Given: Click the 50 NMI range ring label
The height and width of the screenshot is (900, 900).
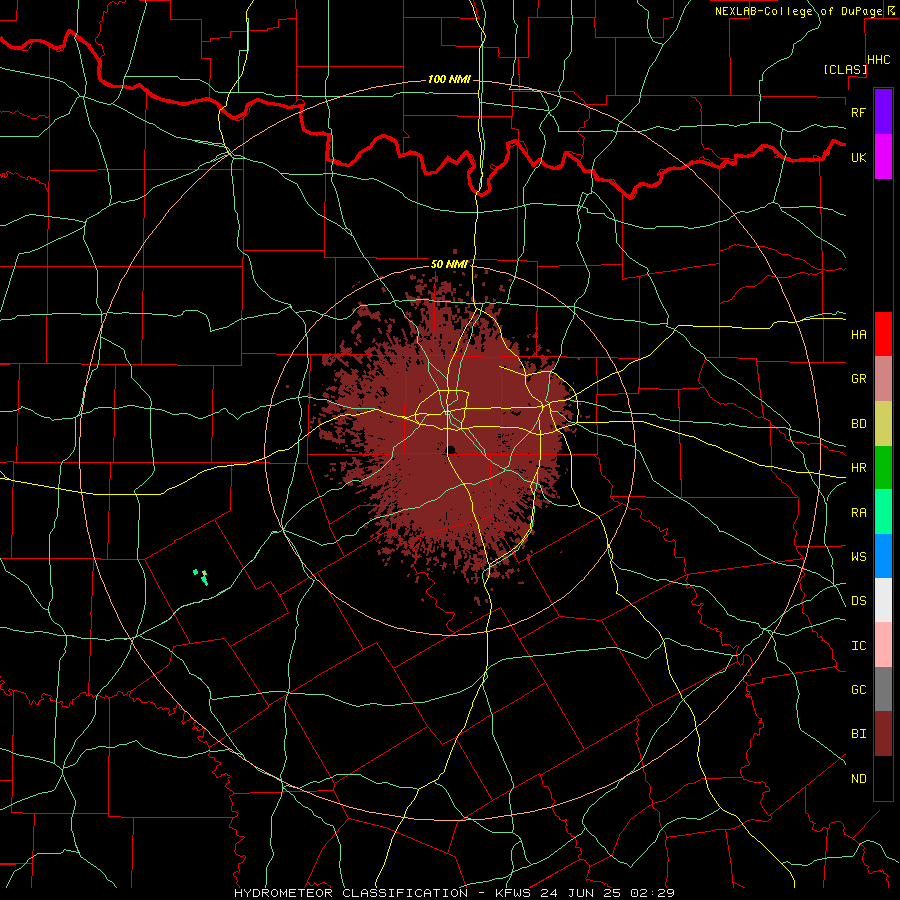Looking at the screenshot, I should pos(449,264).
